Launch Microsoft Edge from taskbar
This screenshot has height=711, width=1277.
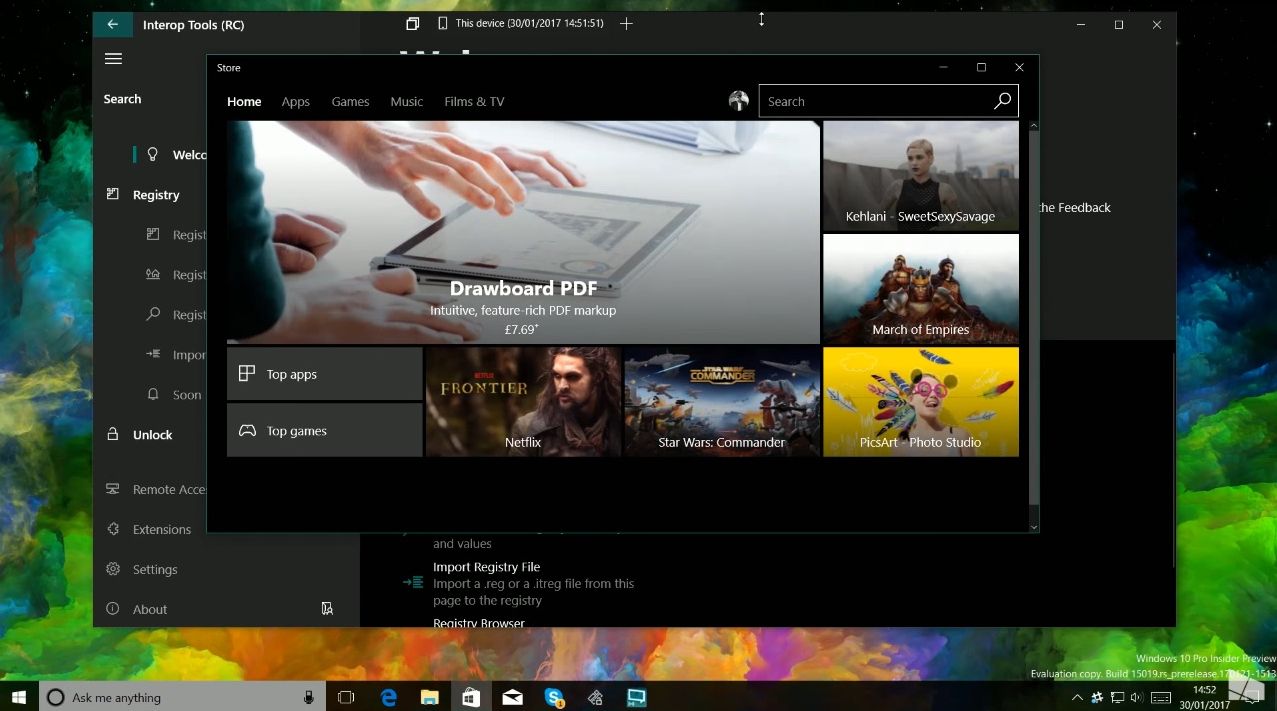[389, 697]
